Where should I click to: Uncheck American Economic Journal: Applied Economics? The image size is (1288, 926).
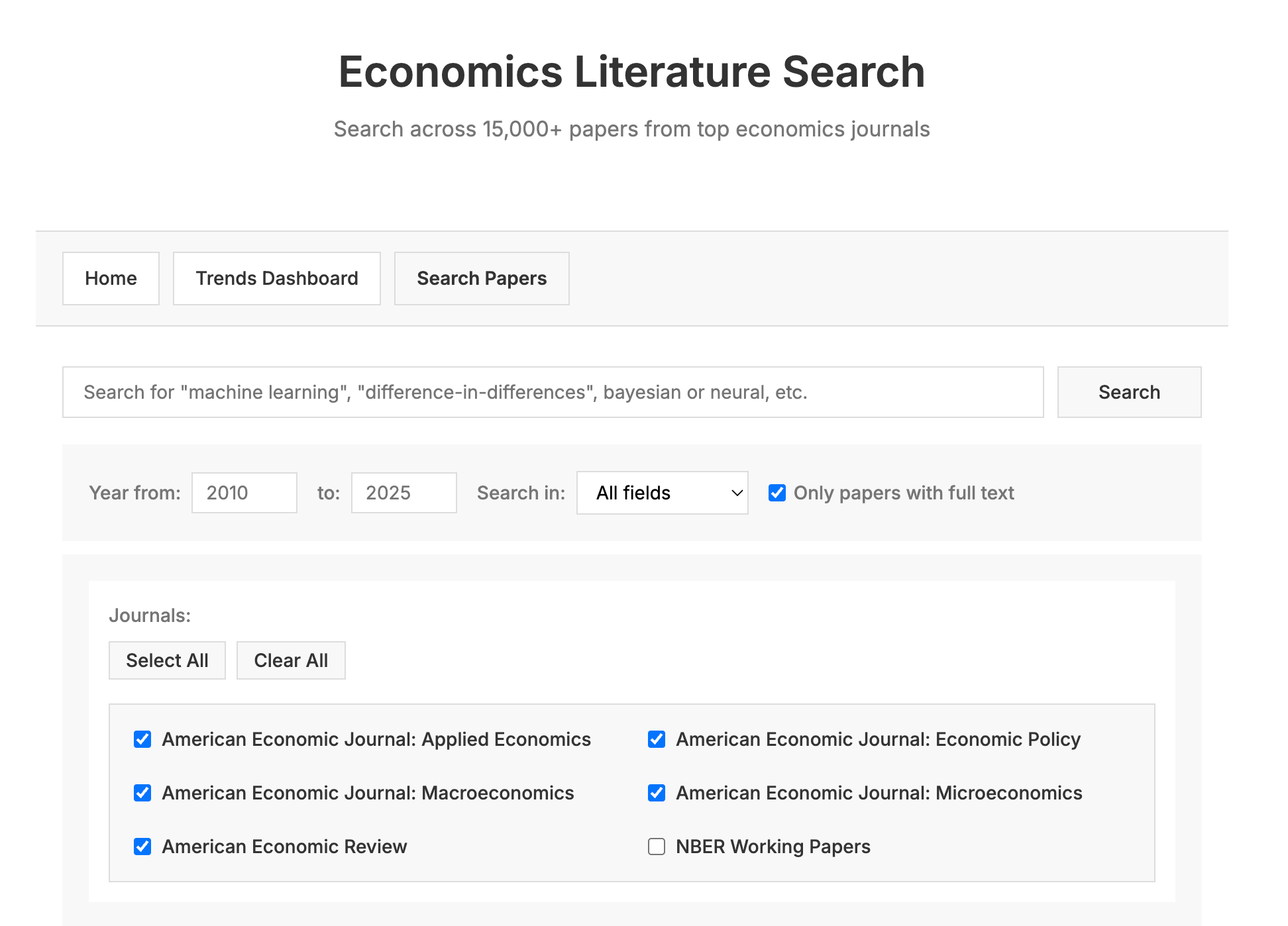[x=142, y=740]
